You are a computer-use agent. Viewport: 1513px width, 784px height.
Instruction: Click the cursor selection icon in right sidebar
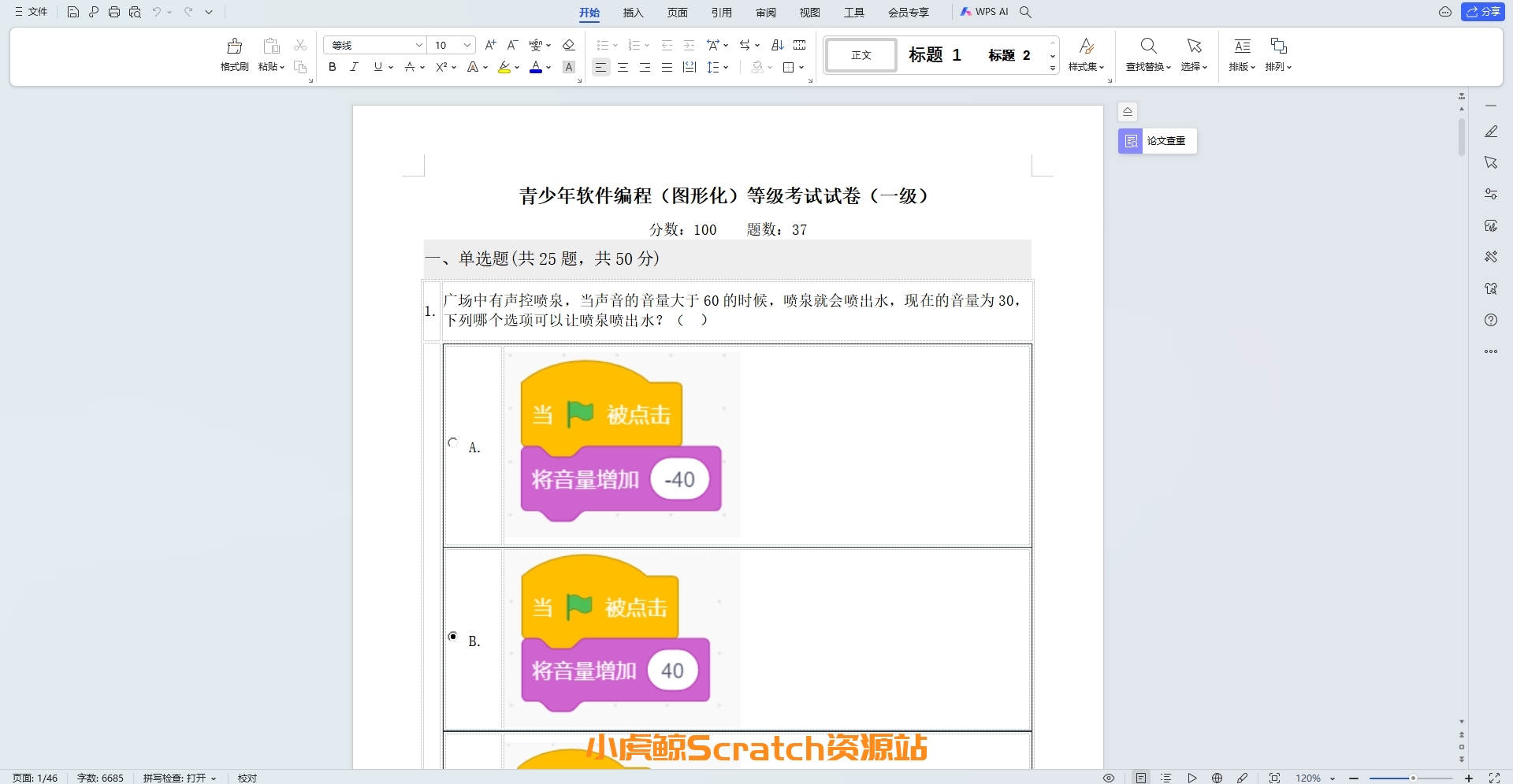(1491, 162)
